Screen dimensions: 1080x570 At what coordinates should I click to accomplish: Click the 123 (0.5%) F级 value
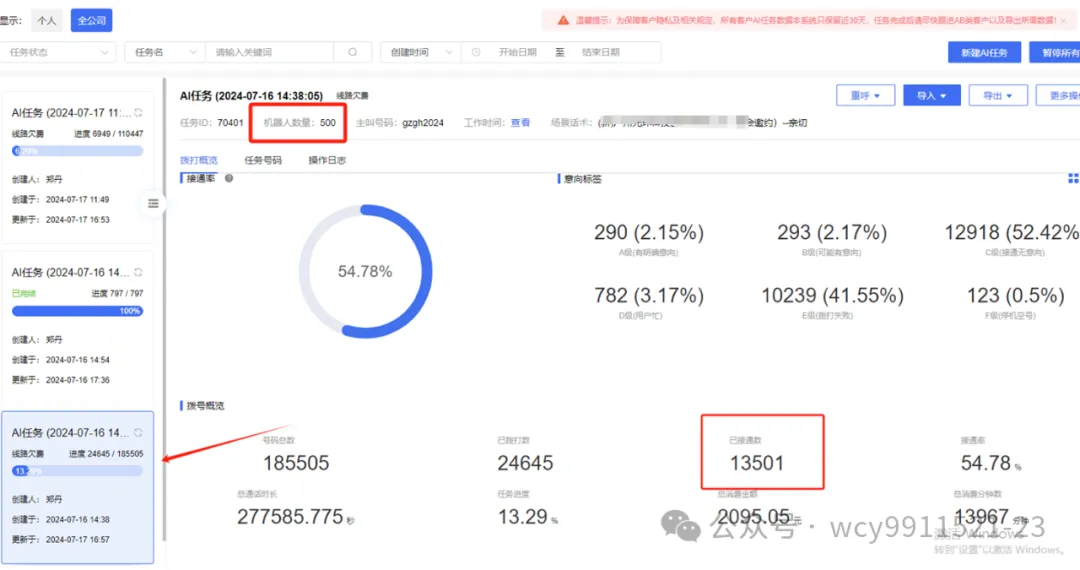coord(1016,296)
